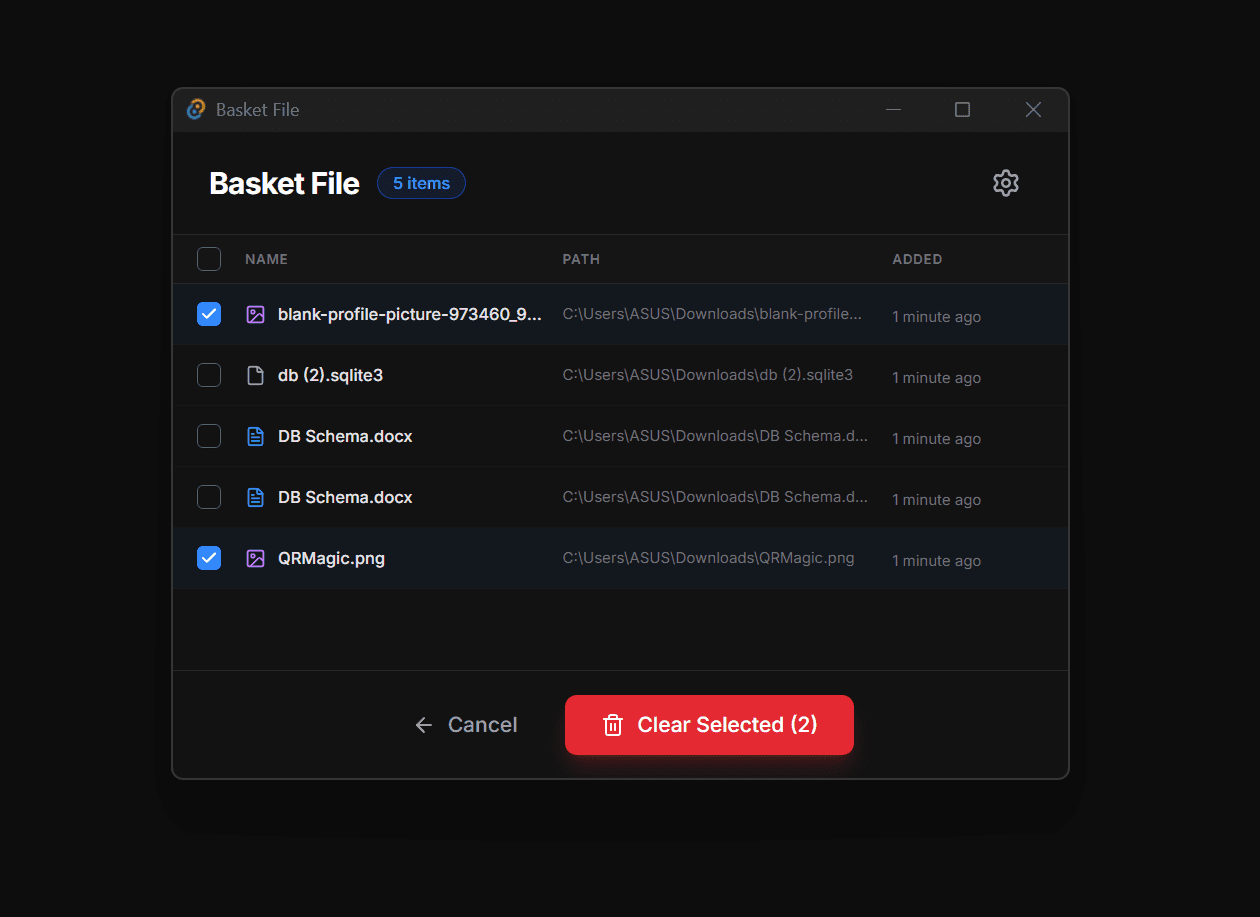Image resolution: width=1260 pixels, height=917 pixels.
Task: Uncheck the blank-profile-picture row checkbox
Action: (209, 314)
